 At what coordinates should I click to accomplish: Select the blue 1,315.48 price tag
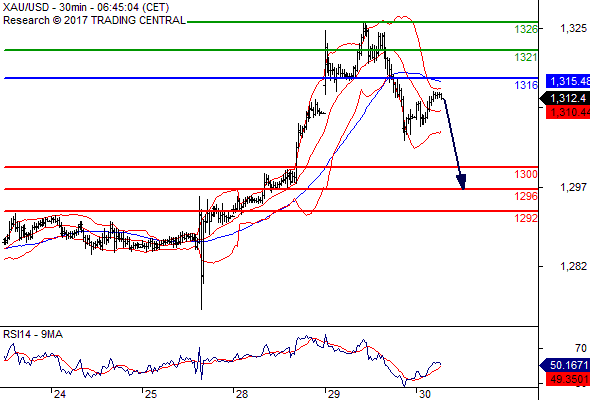568,81
